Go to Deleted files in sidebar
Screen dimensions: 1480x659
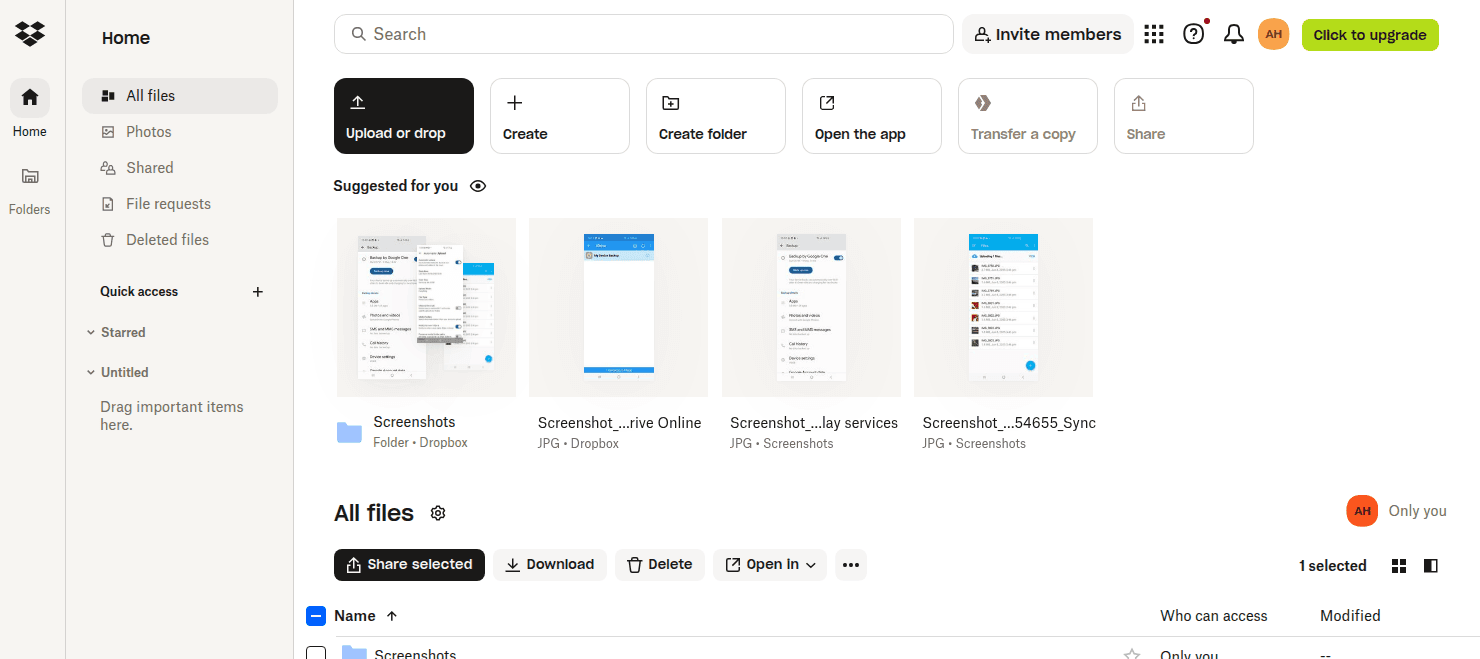click(x=180, y=240)
